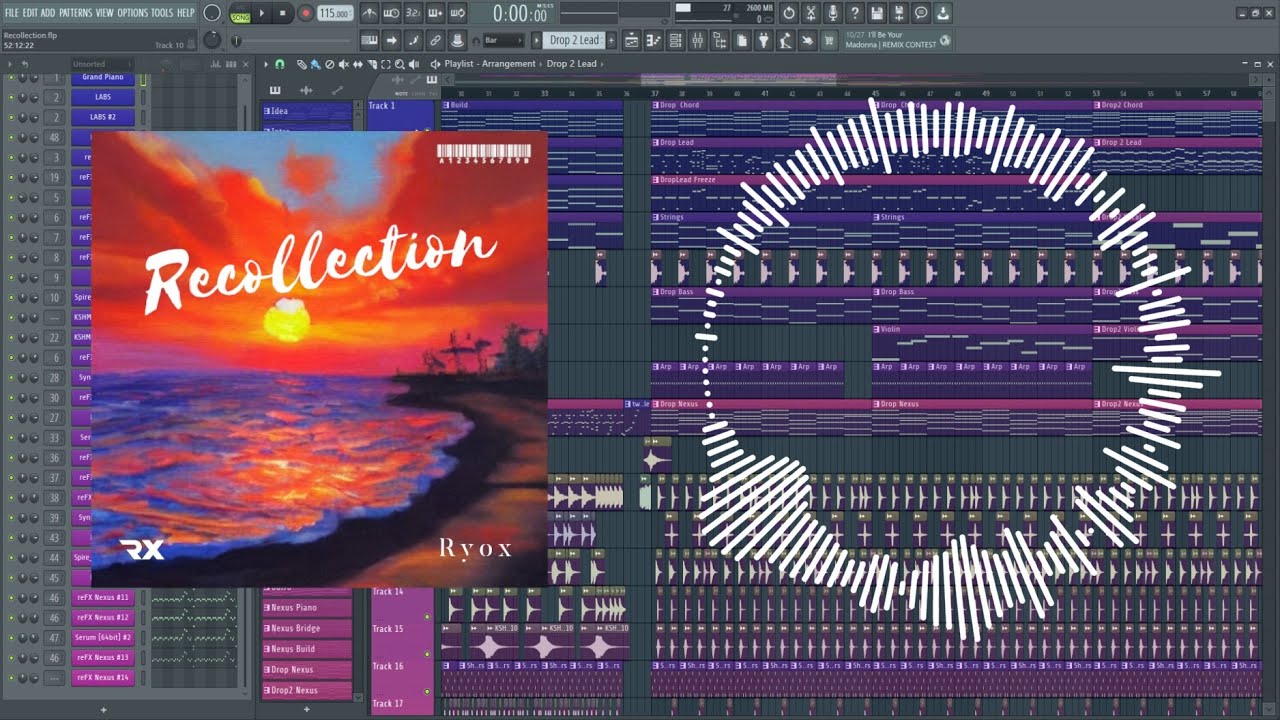The width and height of the screenshot is (1280, 720).
Task: Enable typing keyboard to piano
Action: point(371,41)
